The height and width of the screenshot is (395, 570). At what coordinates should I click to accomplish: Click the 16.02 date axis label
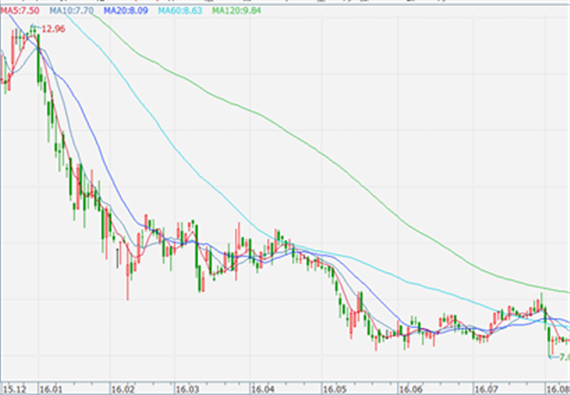[123, 390]
